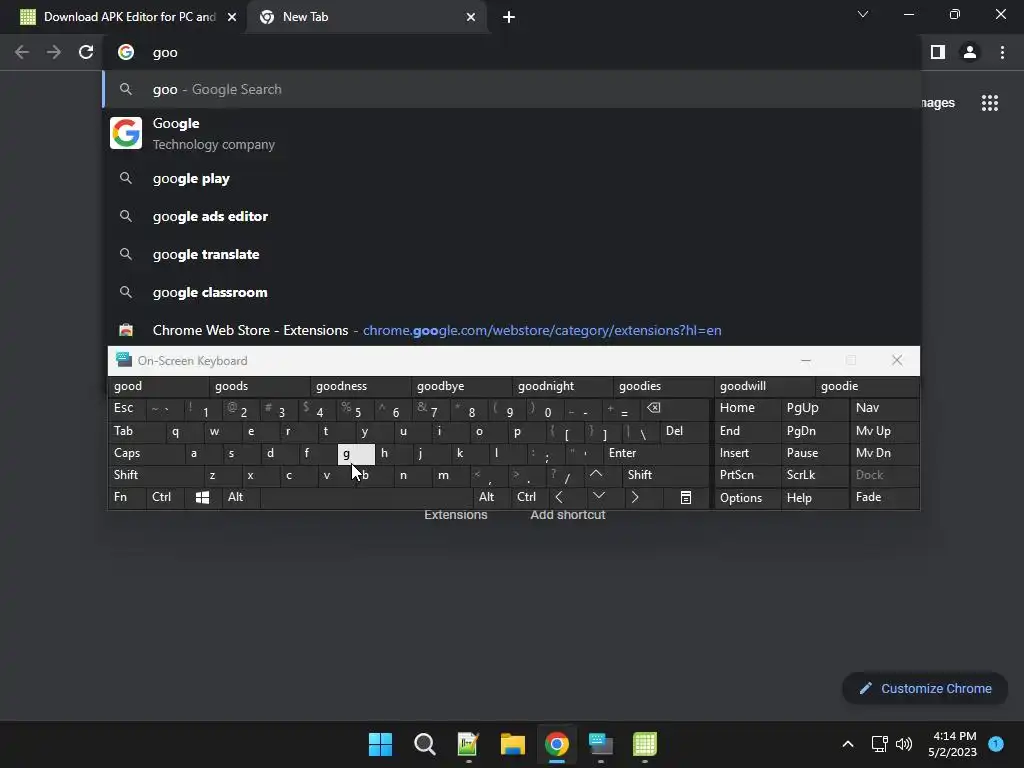Insert prediction word goodies
Screen dimensions: 1024x768
[663, 386]
